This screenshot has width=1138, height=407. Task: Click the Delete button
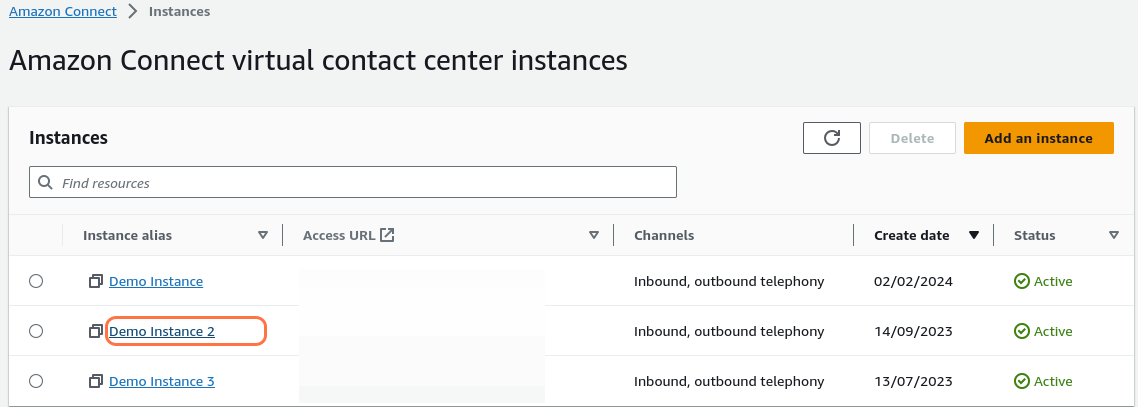(x=912, y=138)
